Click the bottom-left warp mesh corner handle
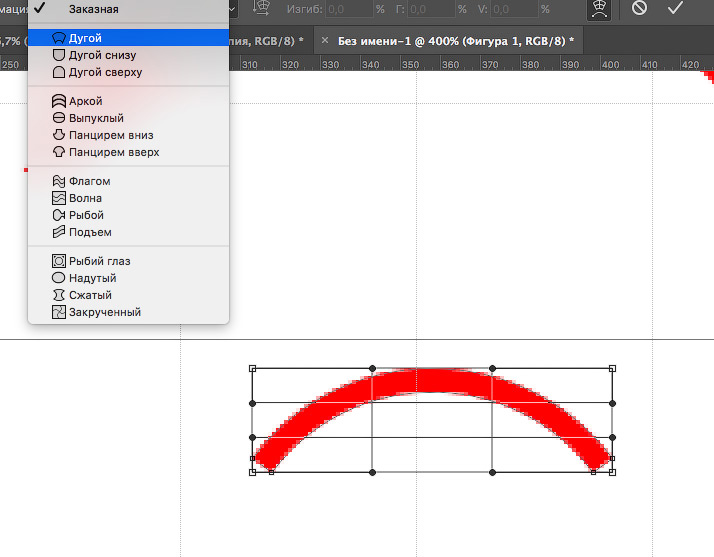This screenshot has height=557, width=714. tap(253, 472)
